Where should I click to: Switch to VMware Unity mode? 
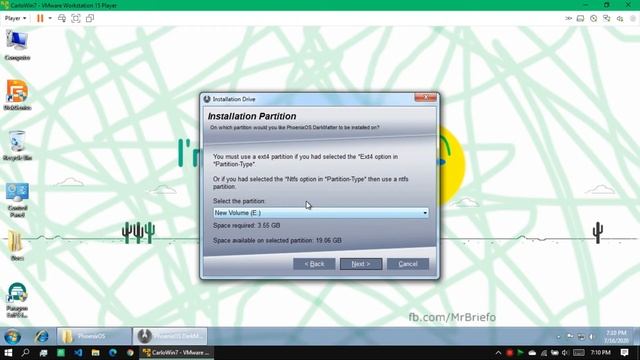click(90, 18)
